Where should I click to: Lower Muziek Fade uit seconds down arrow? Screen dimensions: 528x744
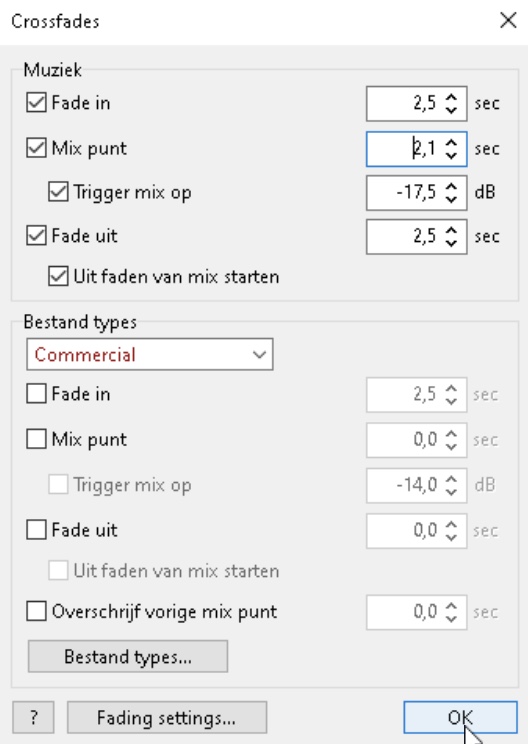(x=451, y=243)
